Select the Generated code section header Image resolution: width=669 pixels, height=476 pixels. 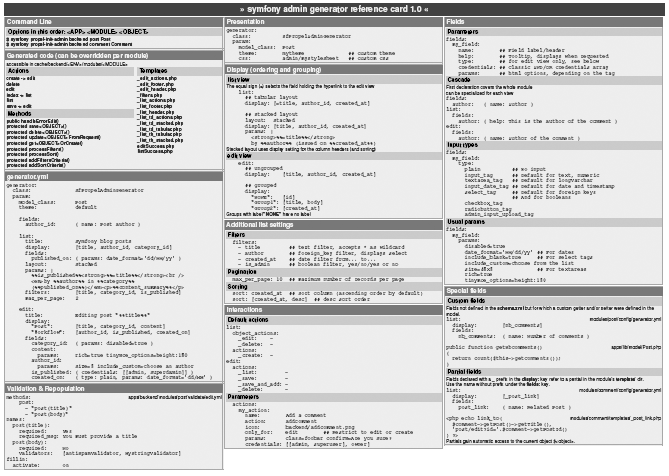[x=60, y=55]
